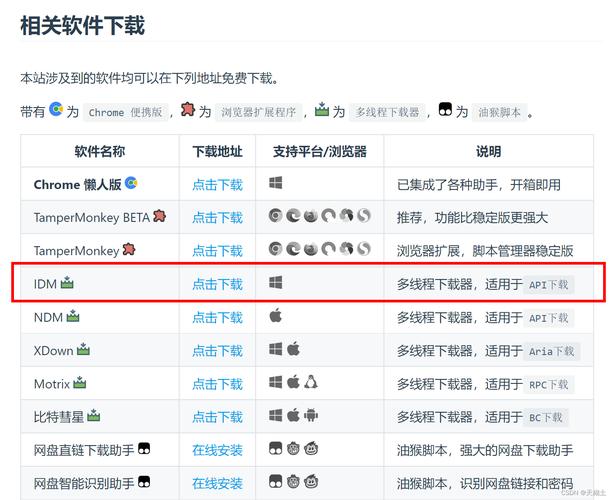Click the black Tampermonkey icon in the legend line
Screen dimensions: 613x500
[445, 109]
